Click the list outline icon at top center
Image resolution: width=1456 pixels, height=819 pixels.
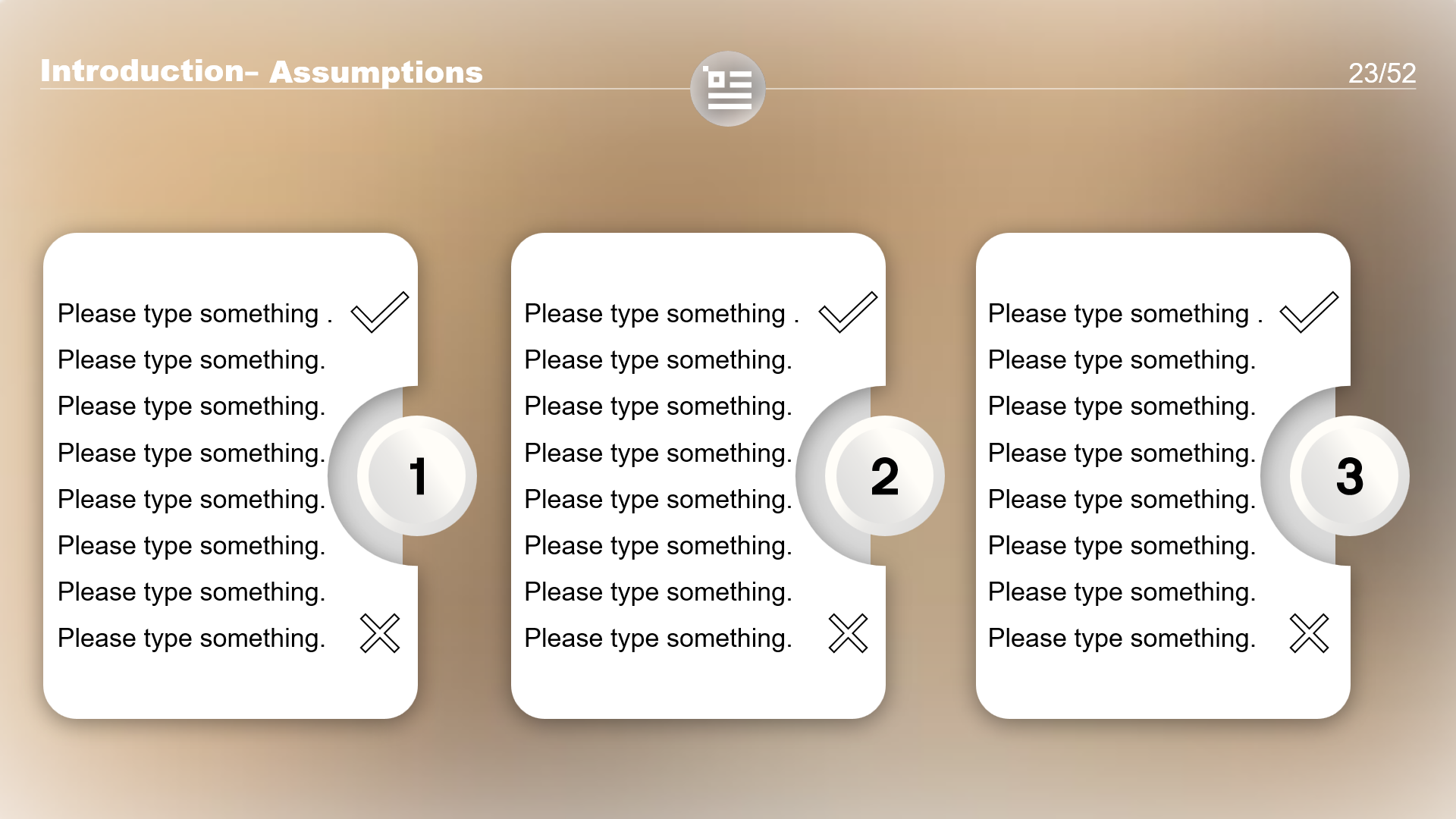point(727,89)
